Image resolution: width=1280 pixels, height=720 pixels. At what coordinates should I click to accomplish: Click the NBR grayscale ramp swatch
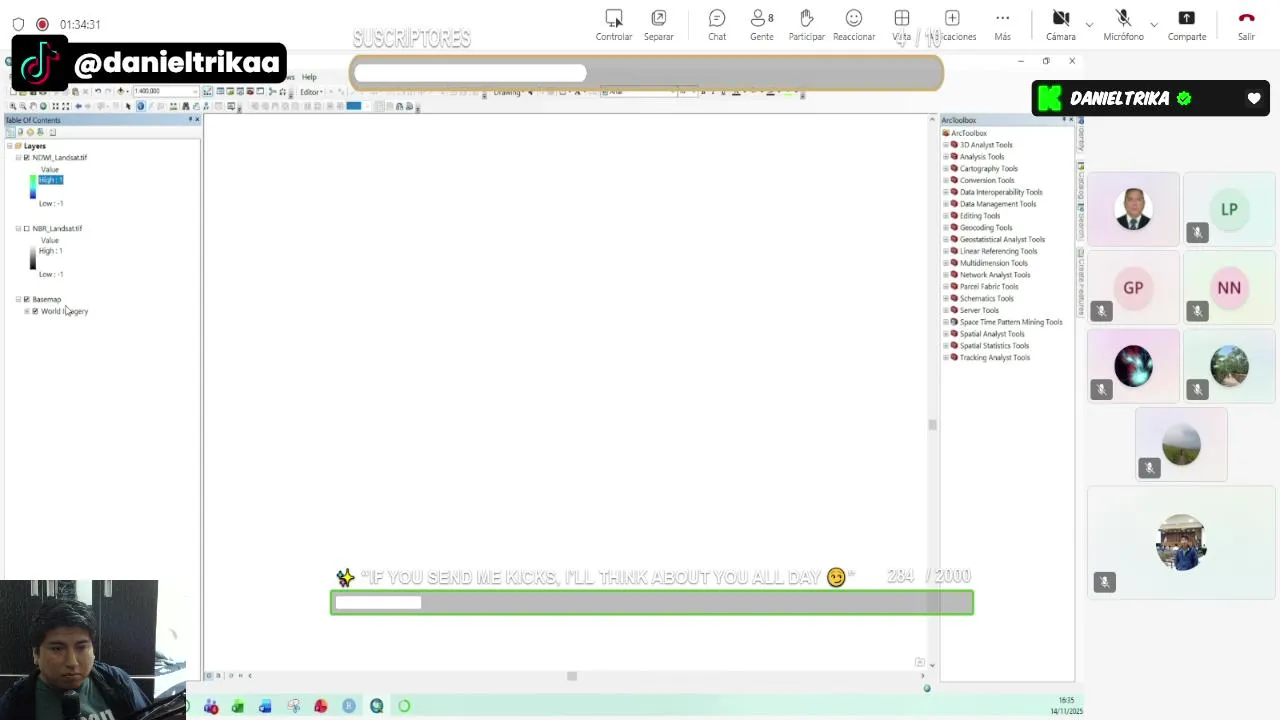point(33,257)
